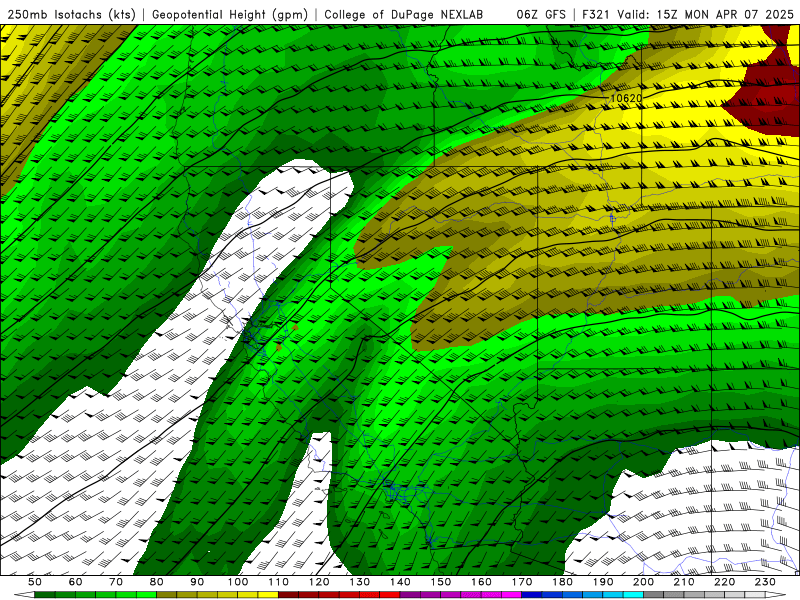Click the dark red swatch right of 110
This screenshot has width=800, height=600.
click(288, 595)
